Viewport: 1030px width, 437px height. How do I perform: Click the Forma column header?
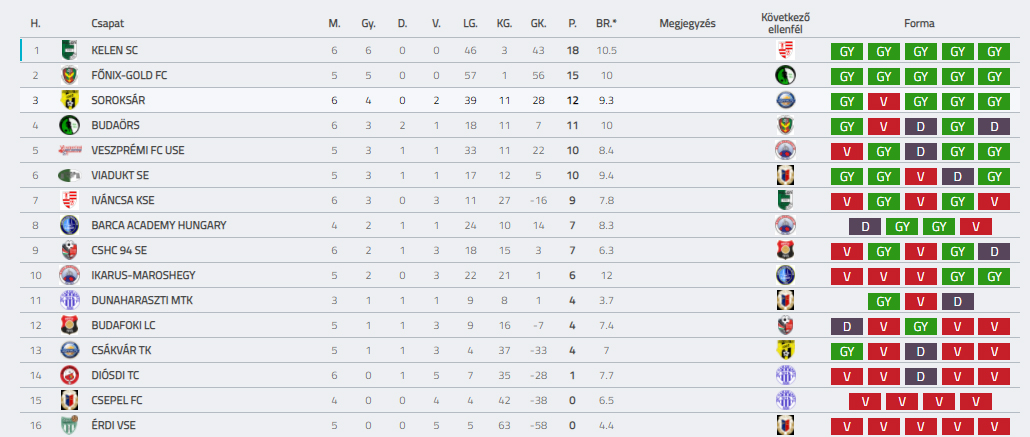919,23
